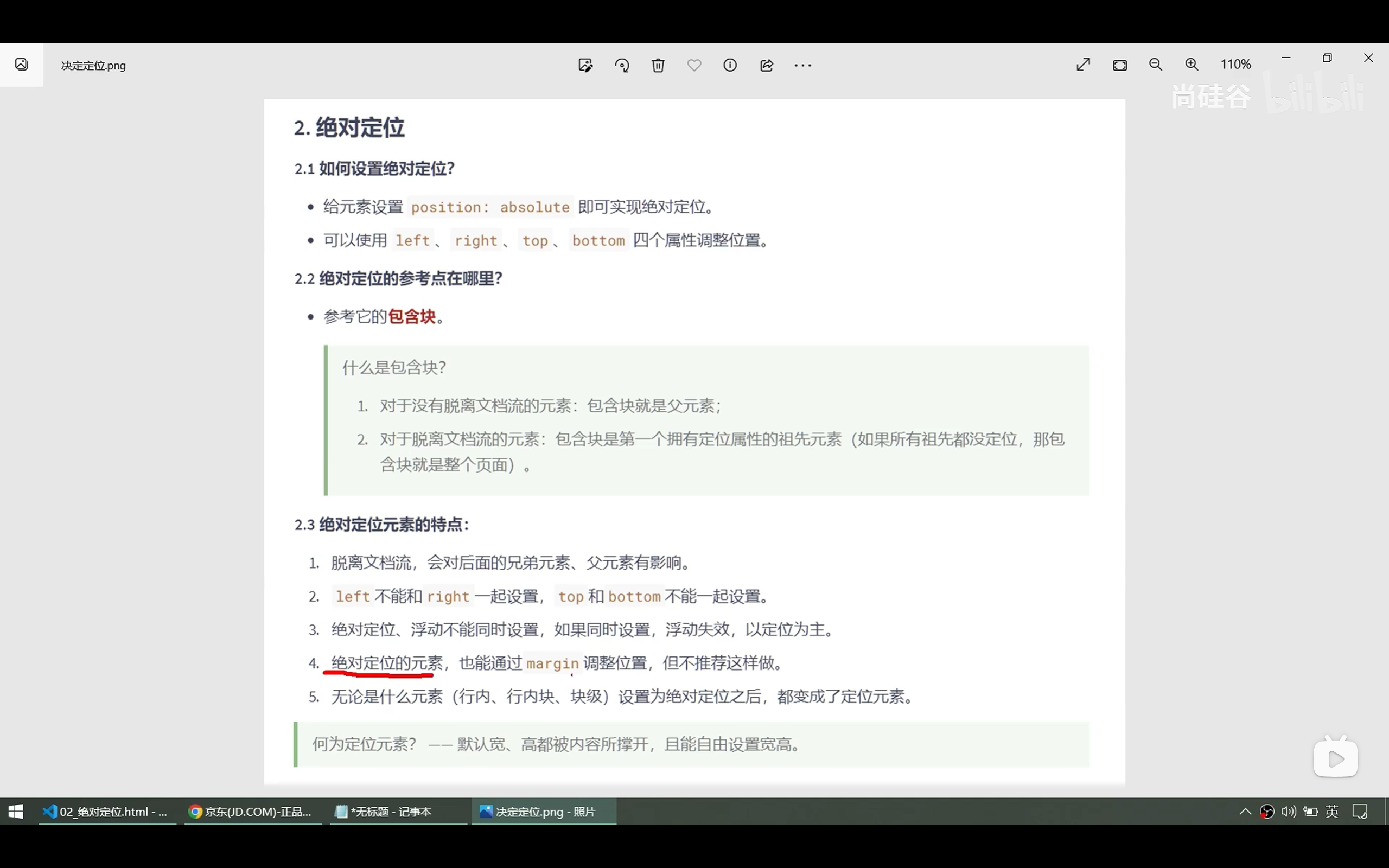Toggle touch keyboard from system tray
The height and width of the screenshot is (868, 1389).
click(1361, 811)
